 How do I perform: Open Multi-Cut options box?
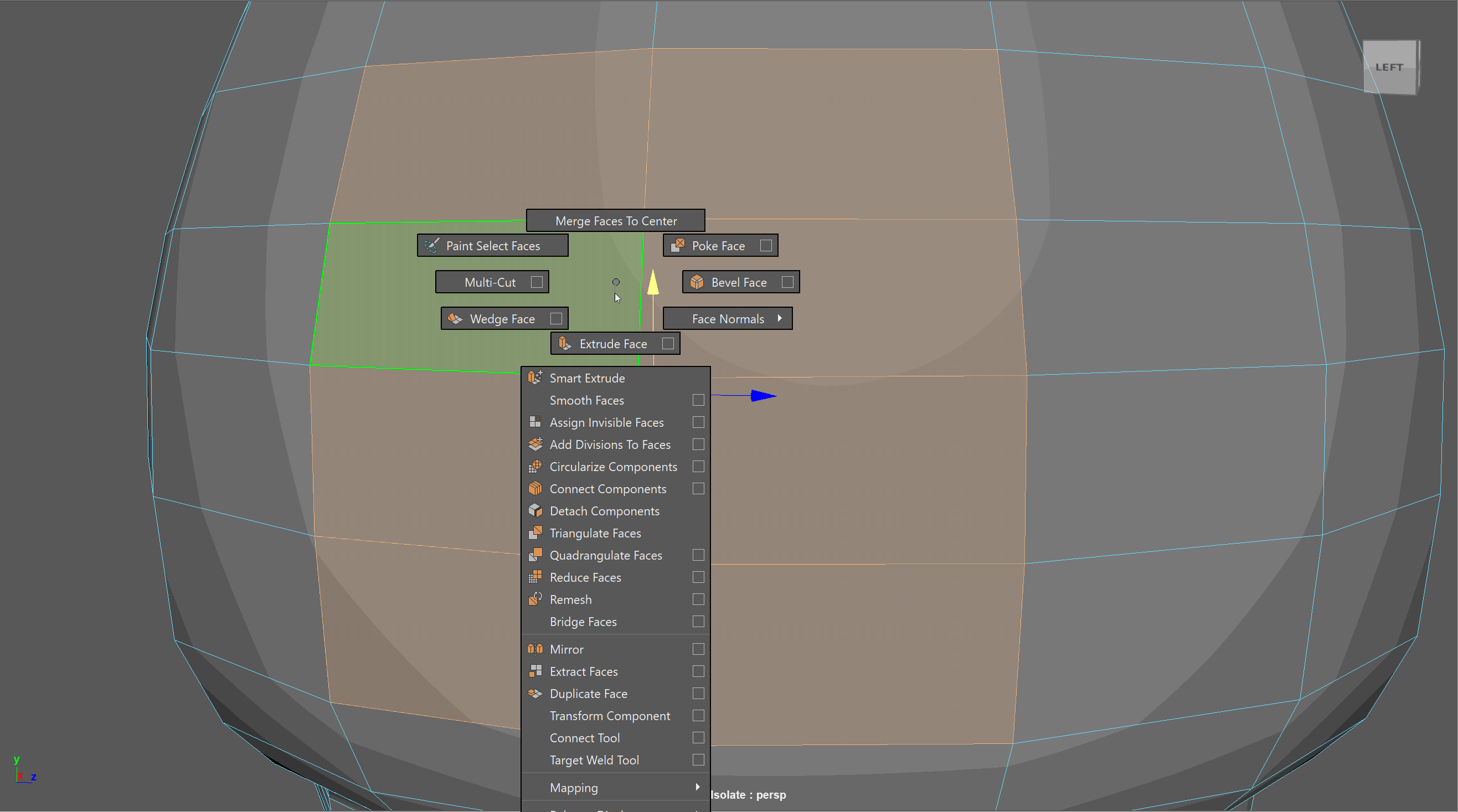tap(537, 282)
